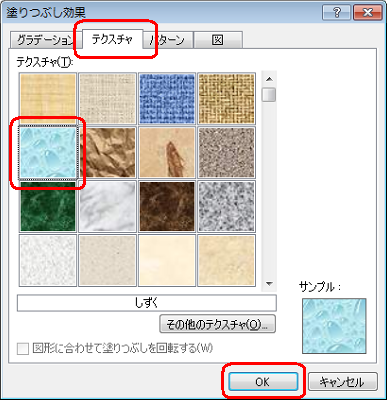This screenshot has height=400, width=387.
Task: Choose the white marble texture
Action: [x=107, y=206]
